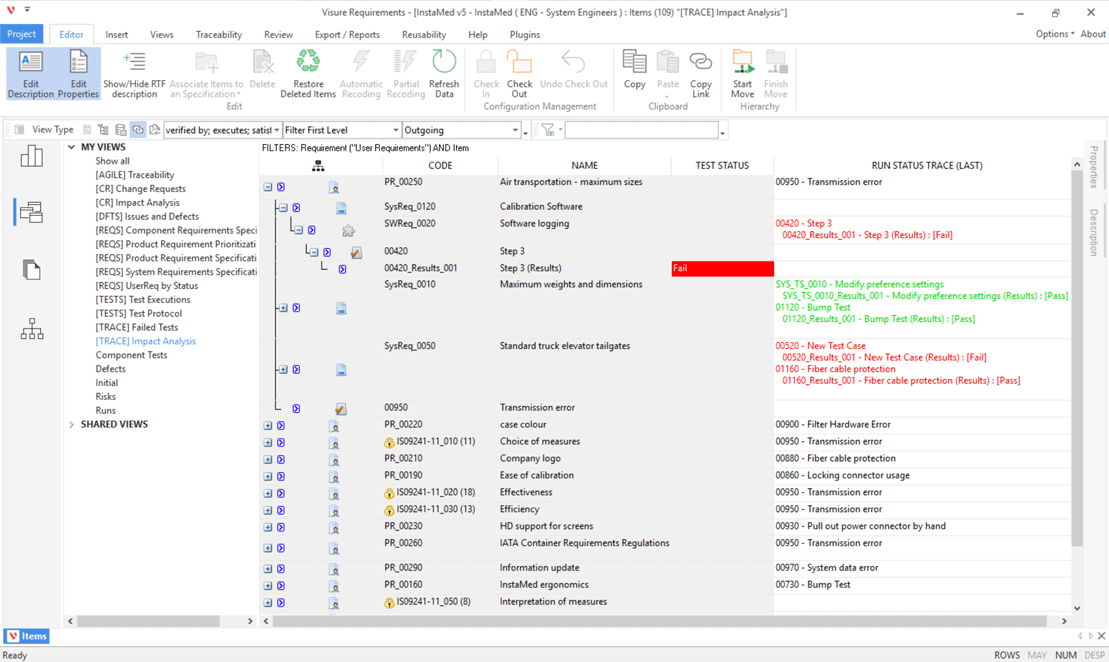1109x662 pixels.
Task: Click the Edit Properties ribbon button
Action: click(x=78, y=74)
